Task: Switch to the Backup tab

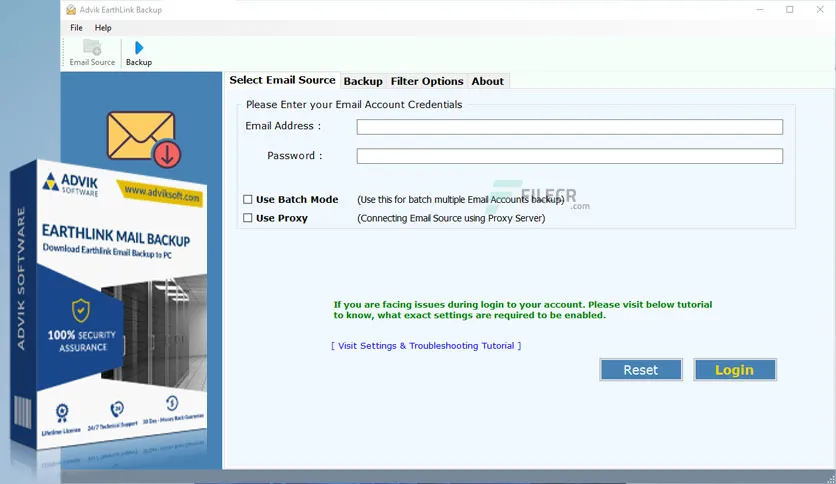Action: (363, 81)
